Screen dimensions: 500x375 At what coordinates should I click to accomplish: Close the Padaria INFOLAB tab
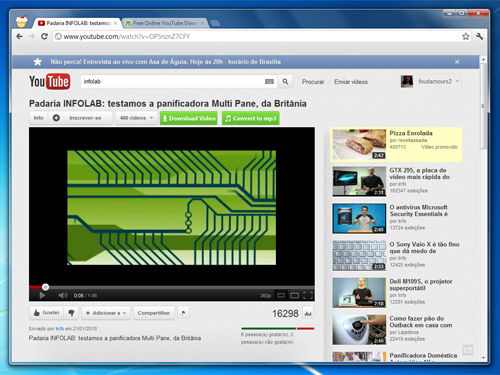pos(116,23)
